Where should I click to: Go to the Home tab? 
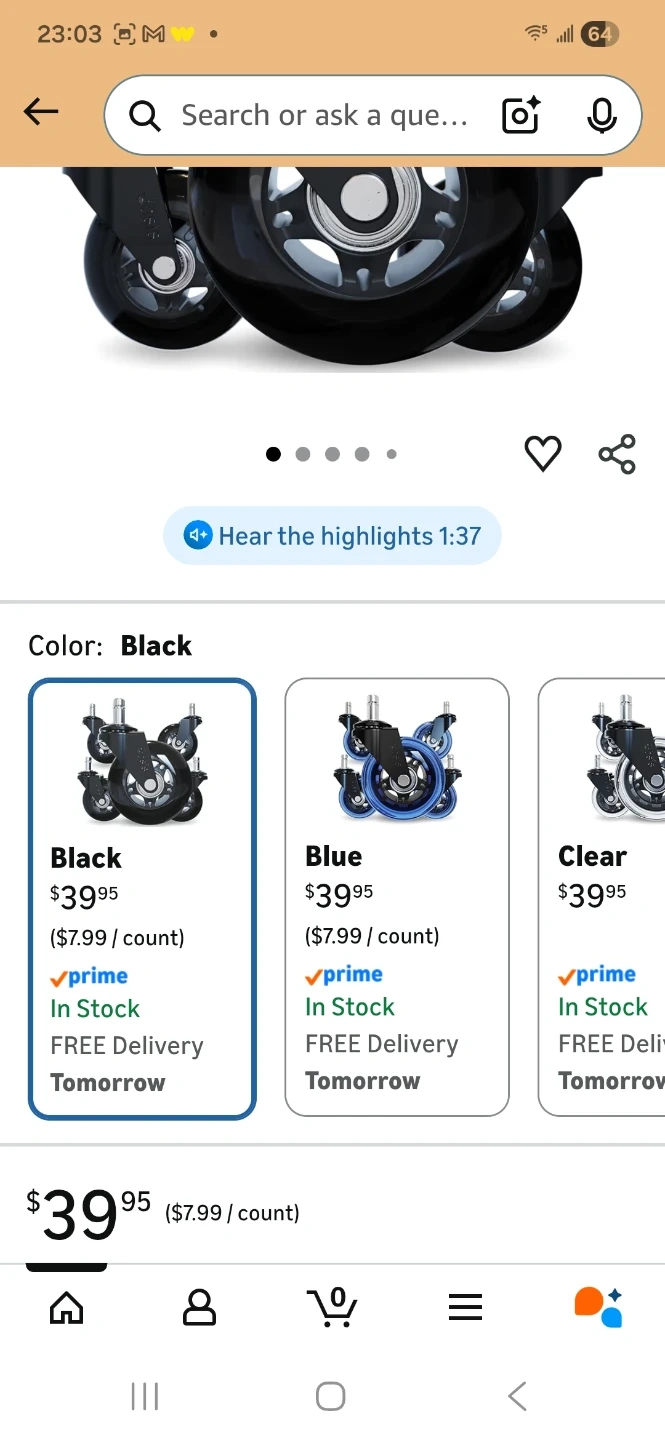coord(67,1306)
